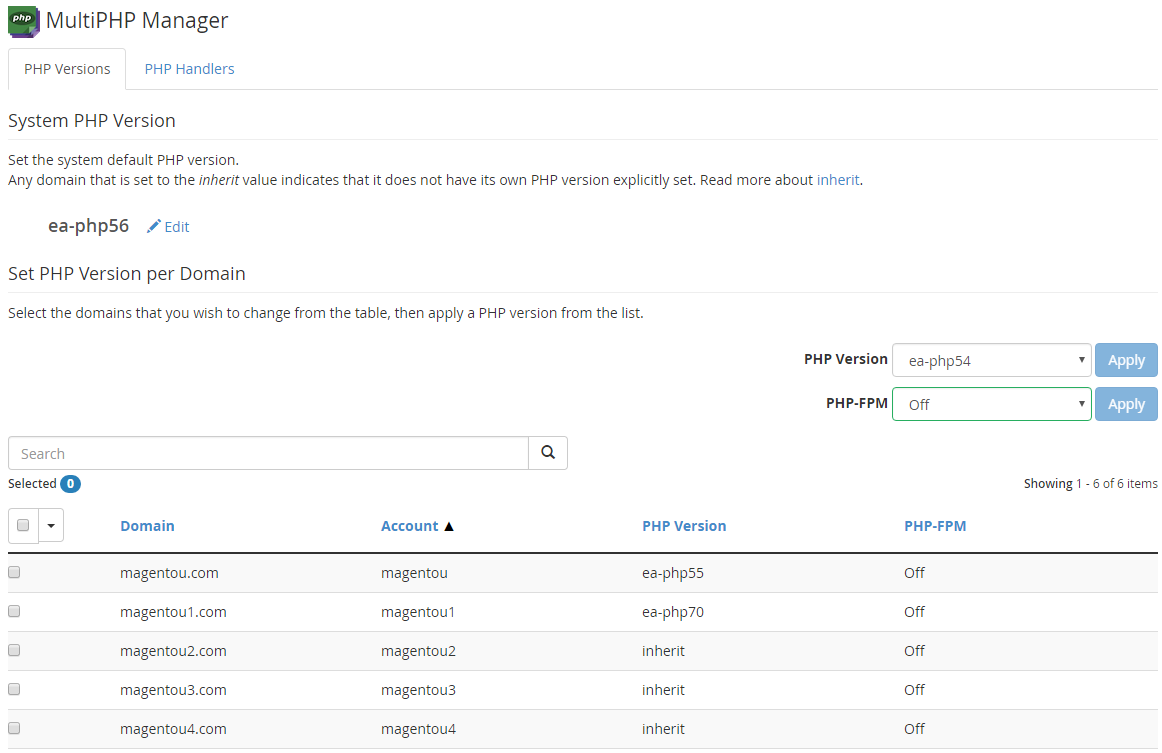The image size is (1162, 753).
Task: Click the magentou3 account name cell
Action: 419,690
